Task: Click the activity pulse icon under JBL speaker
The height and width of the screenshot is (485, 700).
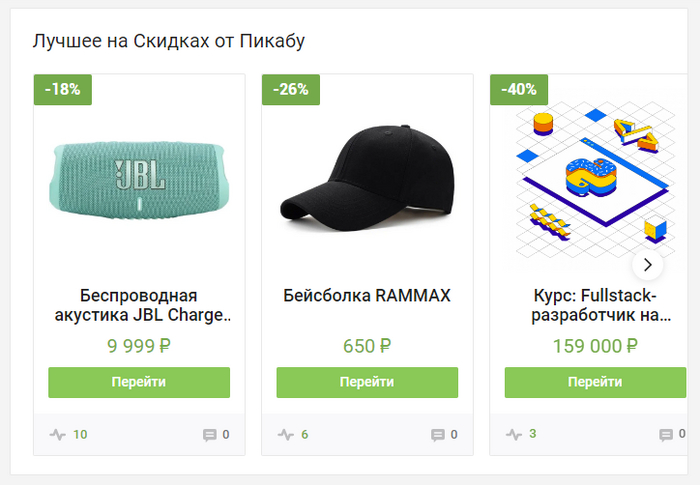Action: pyautogui.click(x=58, y=435)
